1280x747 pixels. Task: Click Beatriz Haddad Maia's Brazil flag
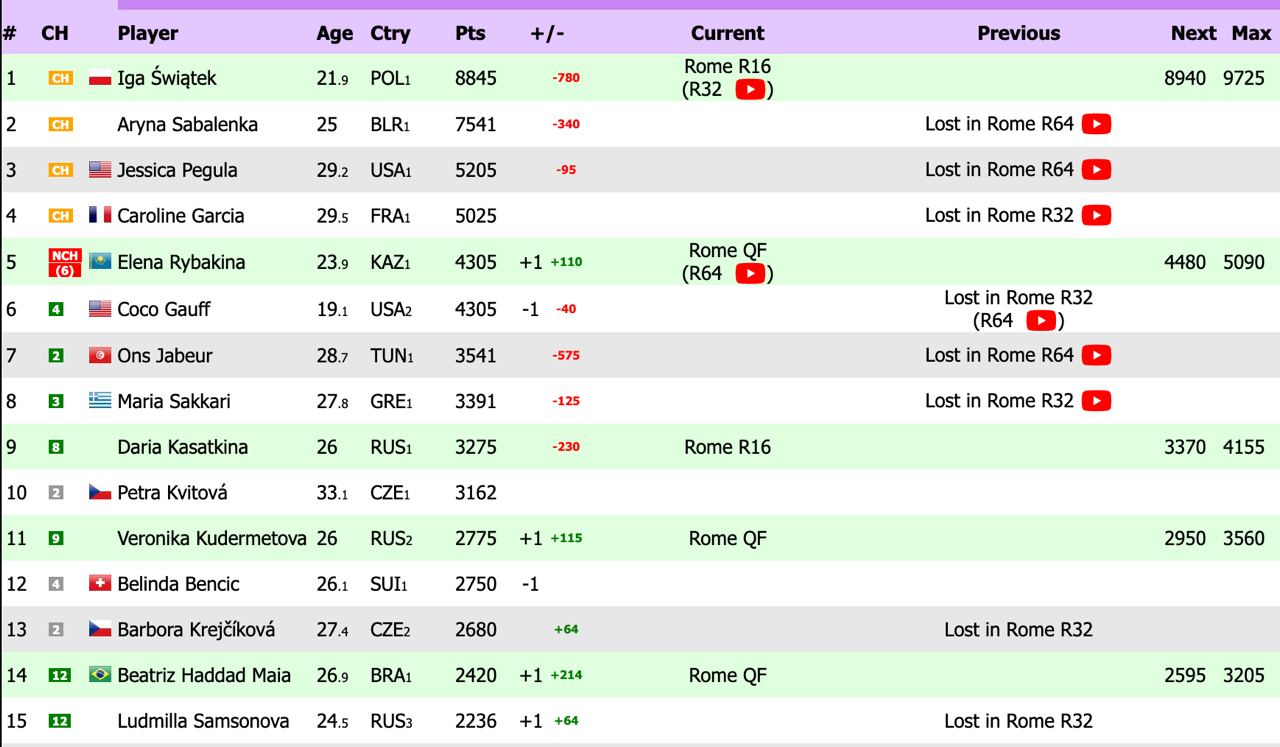[100, 675]
